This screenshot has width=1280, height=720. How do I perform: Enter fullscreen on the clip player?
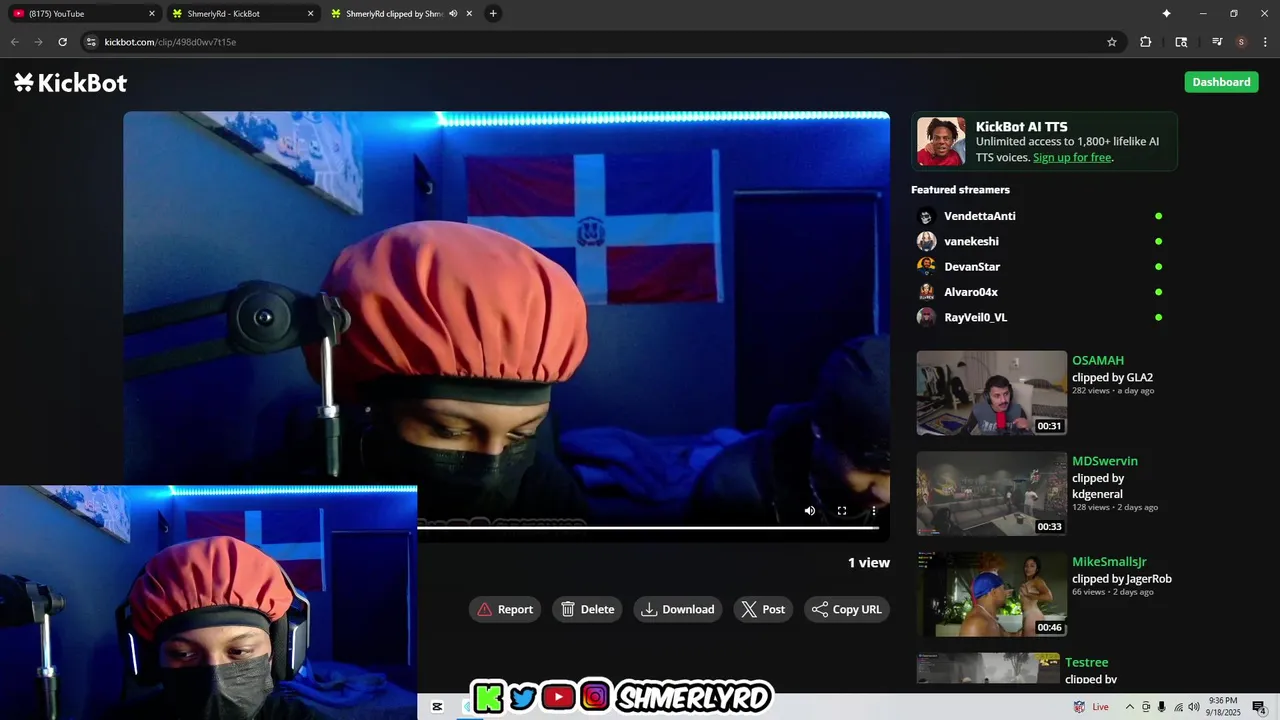[842, 511]
